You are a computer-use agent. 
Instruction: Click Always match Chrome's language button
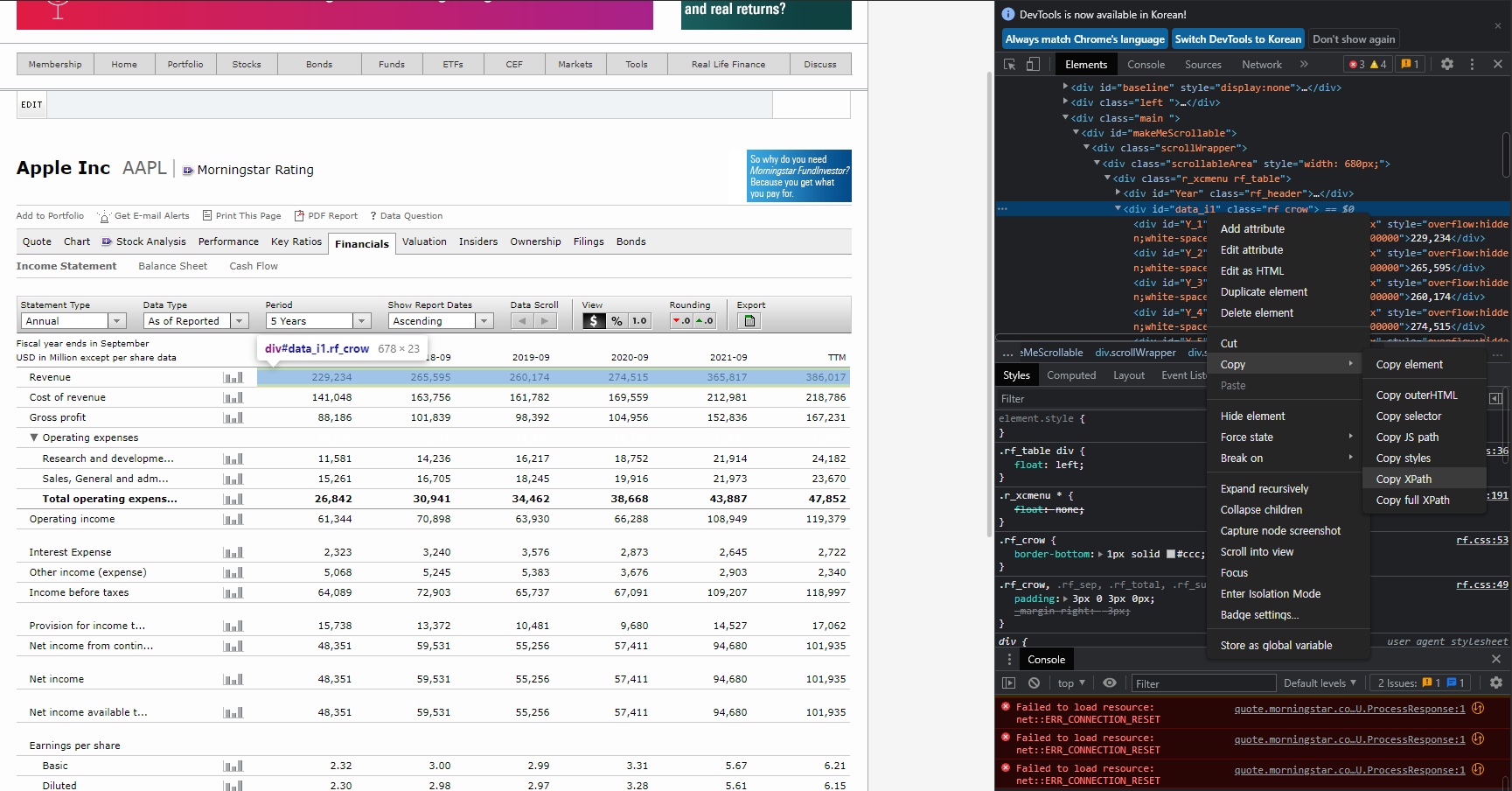1085,39
